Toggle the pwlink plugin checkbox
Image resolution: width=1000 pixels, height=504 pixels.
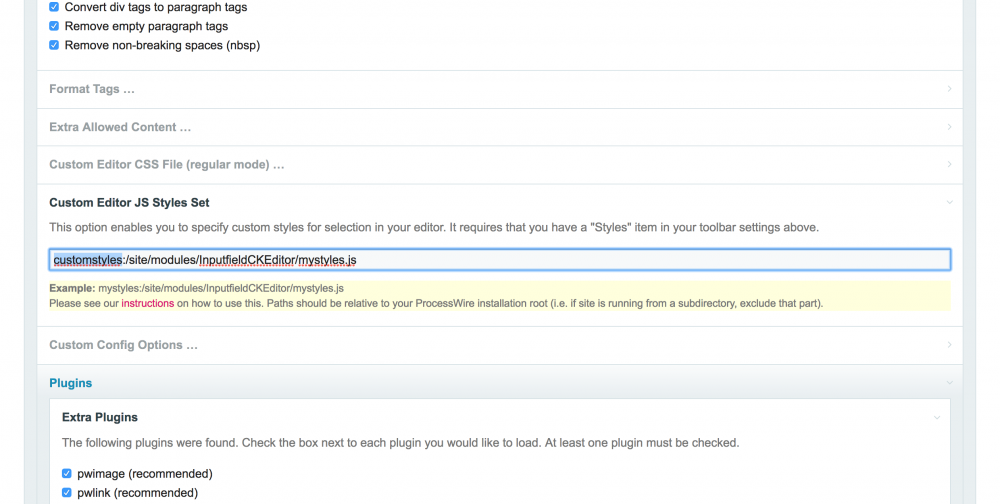67,493
